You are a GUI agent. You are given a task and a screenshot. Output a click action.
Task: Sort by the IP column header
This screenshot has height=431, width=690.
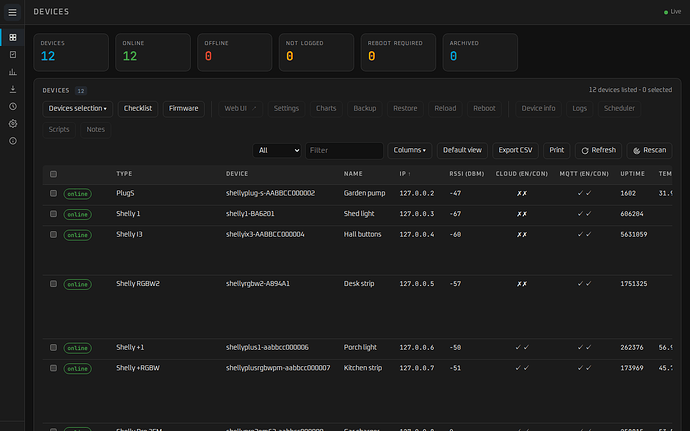[405, 174]
